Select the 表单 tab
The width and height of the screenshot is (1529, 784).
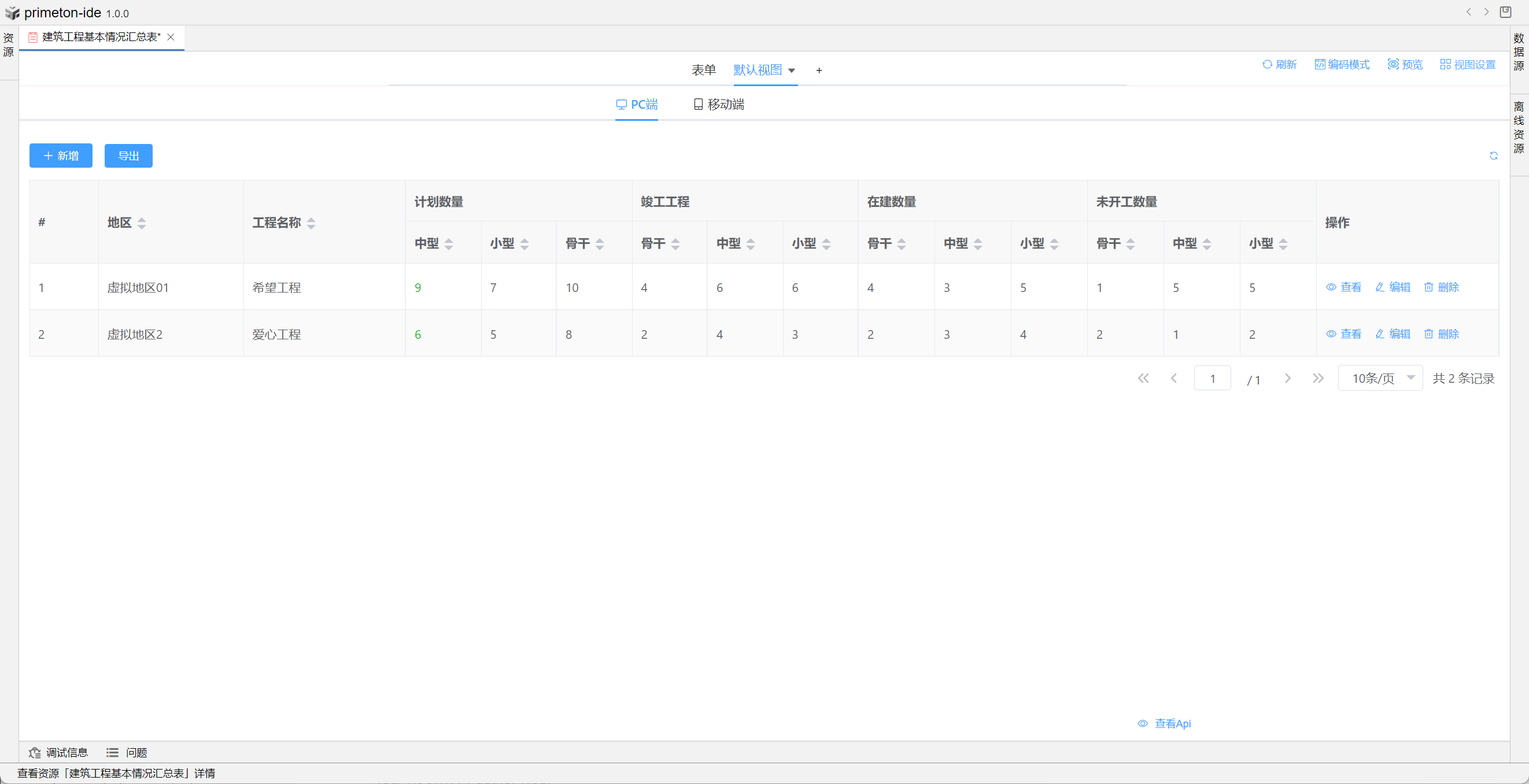[703, 70]
